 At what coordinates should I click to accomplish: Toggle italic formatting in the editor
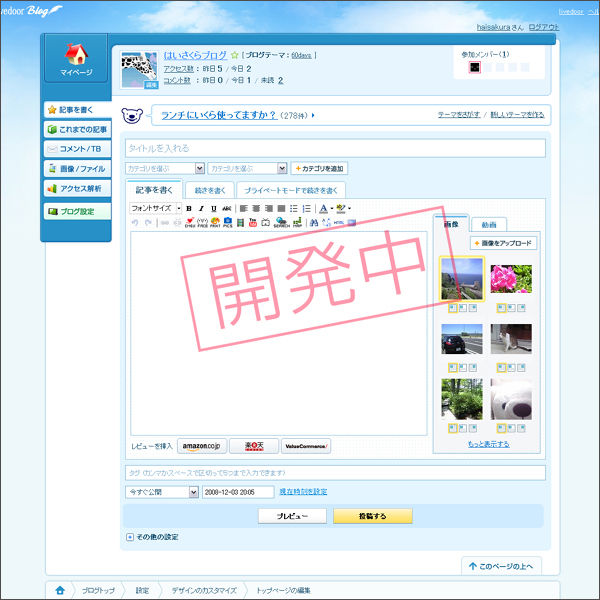click(x=201, y=209)
